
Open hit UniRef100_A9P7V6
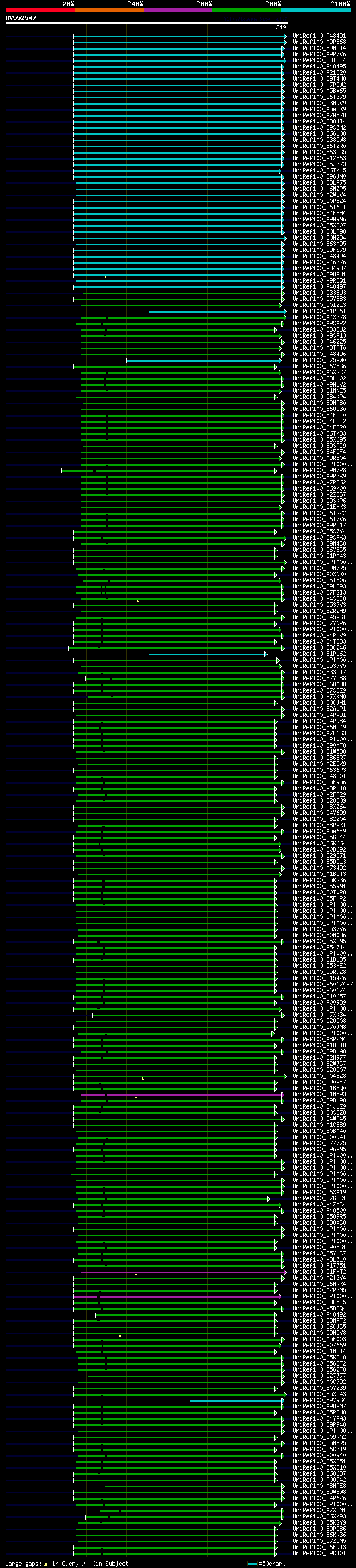(x=319, y=54)
